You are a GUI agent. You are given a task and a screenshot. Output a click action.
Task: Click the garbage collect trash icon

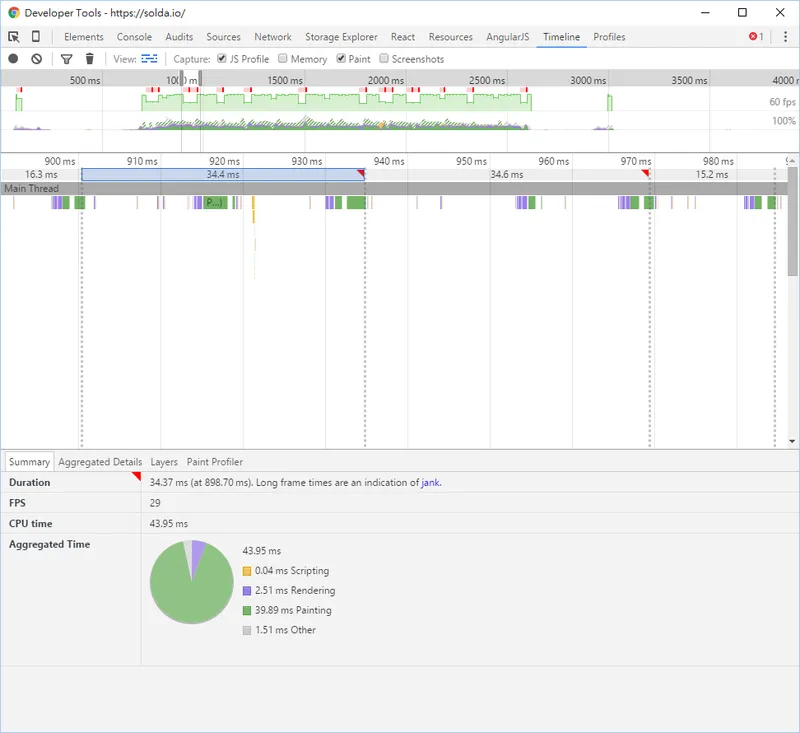(90, 59)
